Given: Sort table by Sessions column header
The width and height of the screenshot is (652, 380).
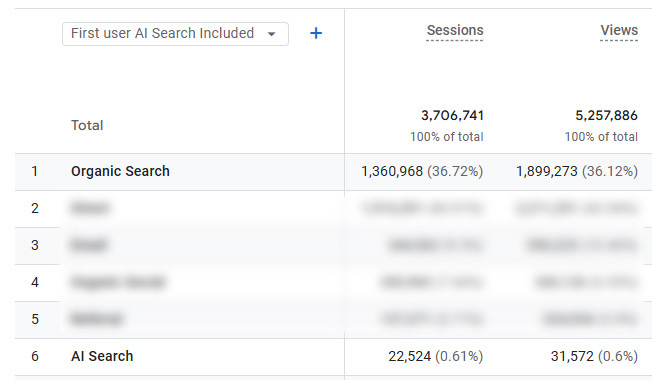Looking at the screenshot, I should 455,30.
